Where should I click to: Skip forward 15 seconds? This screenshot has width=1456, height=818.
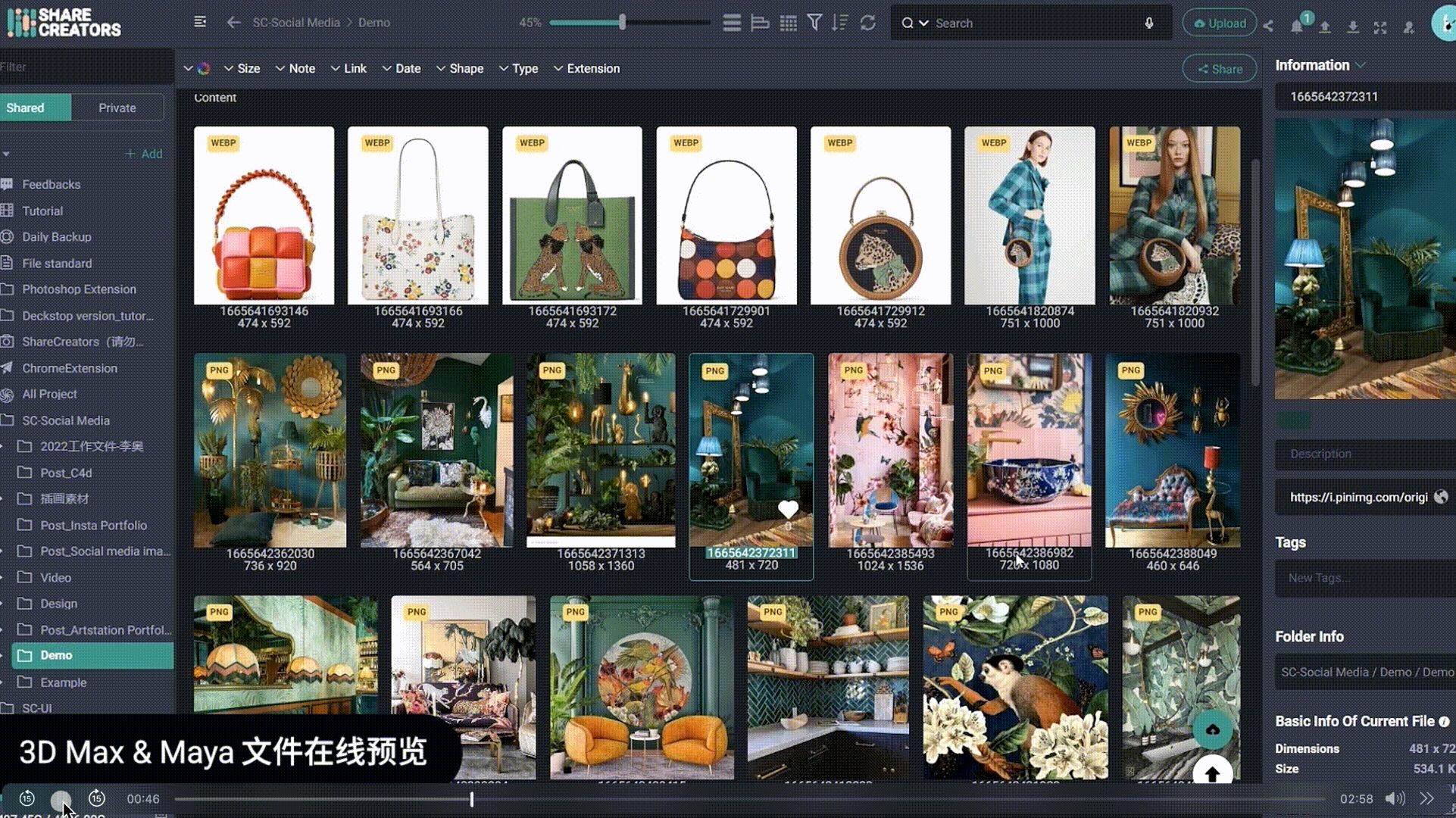pyautogui.click(x=97, y=798)
